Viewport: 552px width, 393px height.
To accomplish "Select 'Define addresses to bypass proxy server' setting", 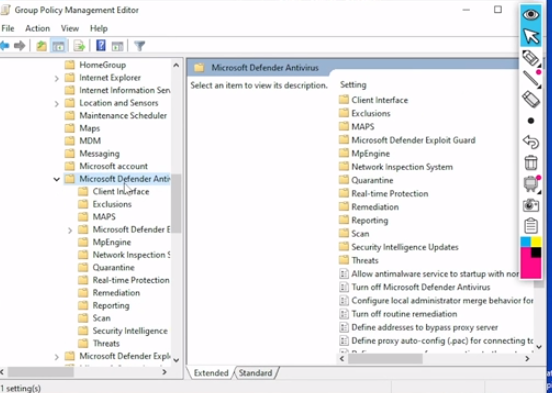I will tap(425, 328).
